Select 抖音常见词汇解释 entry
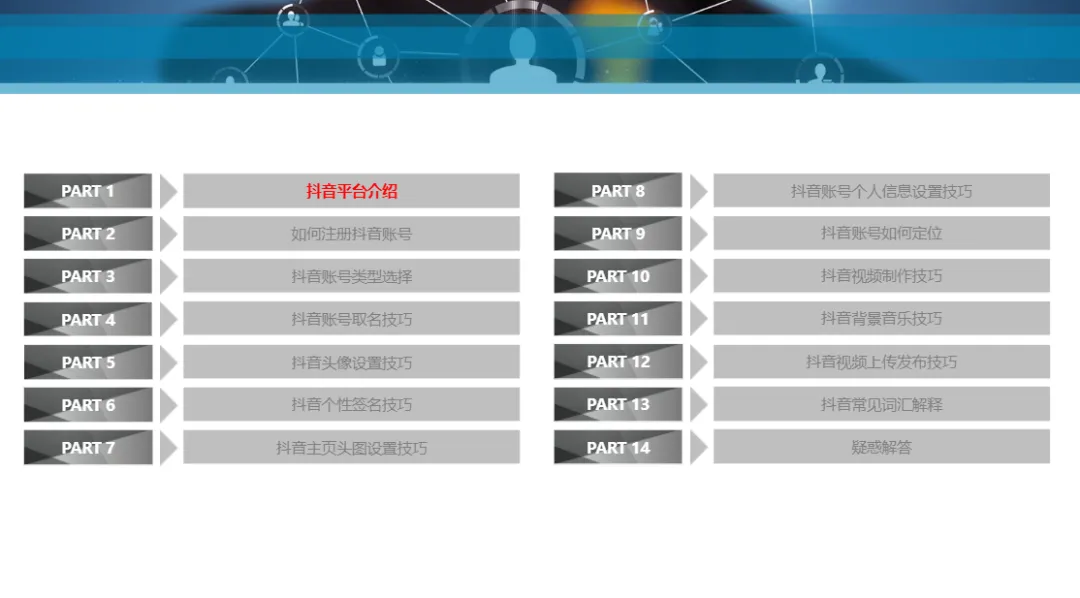Screen dimensions: 1080x598 882,404
